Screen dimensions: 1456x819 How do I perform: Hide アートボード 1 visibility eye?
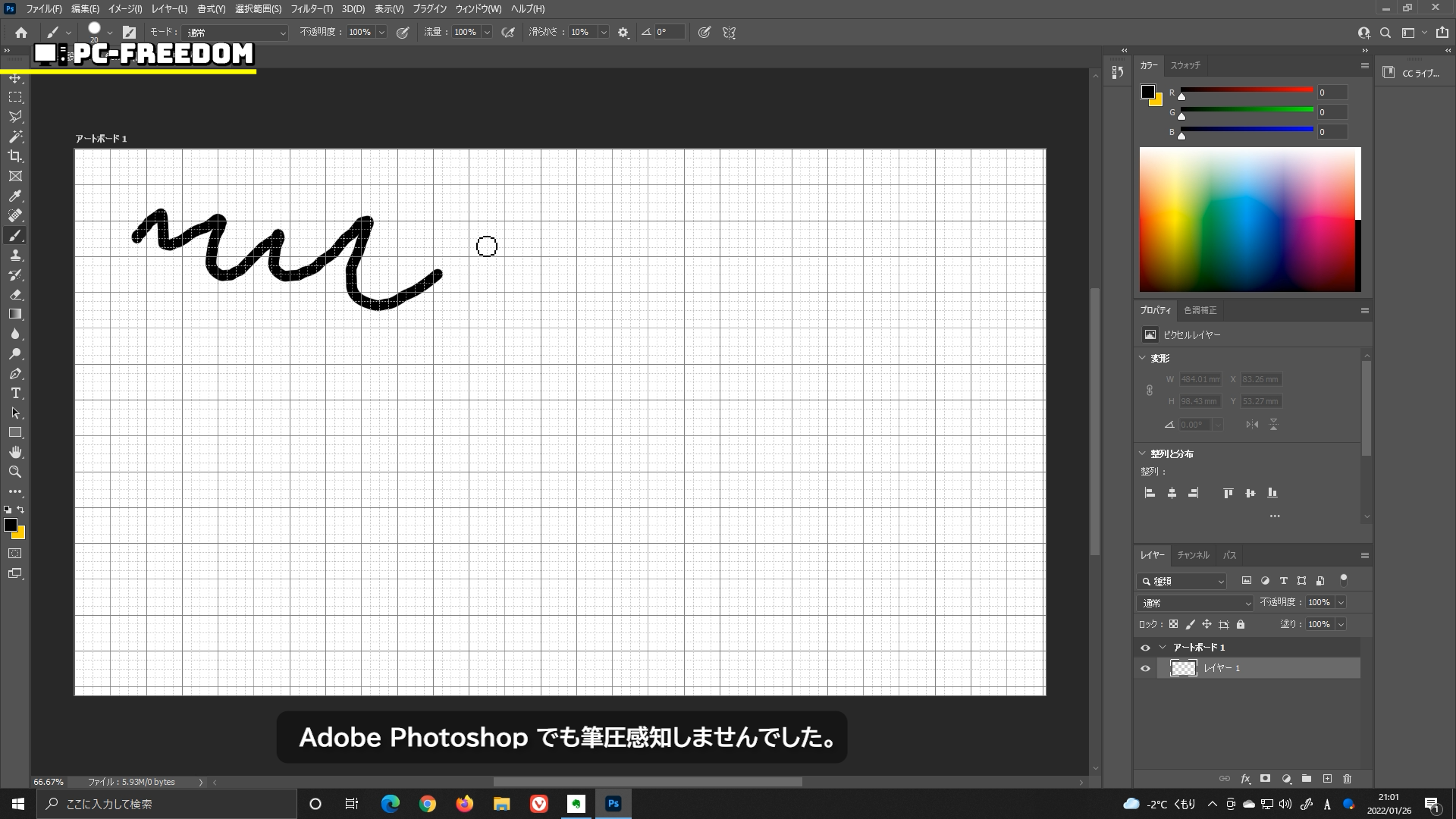coord(1145,648)
